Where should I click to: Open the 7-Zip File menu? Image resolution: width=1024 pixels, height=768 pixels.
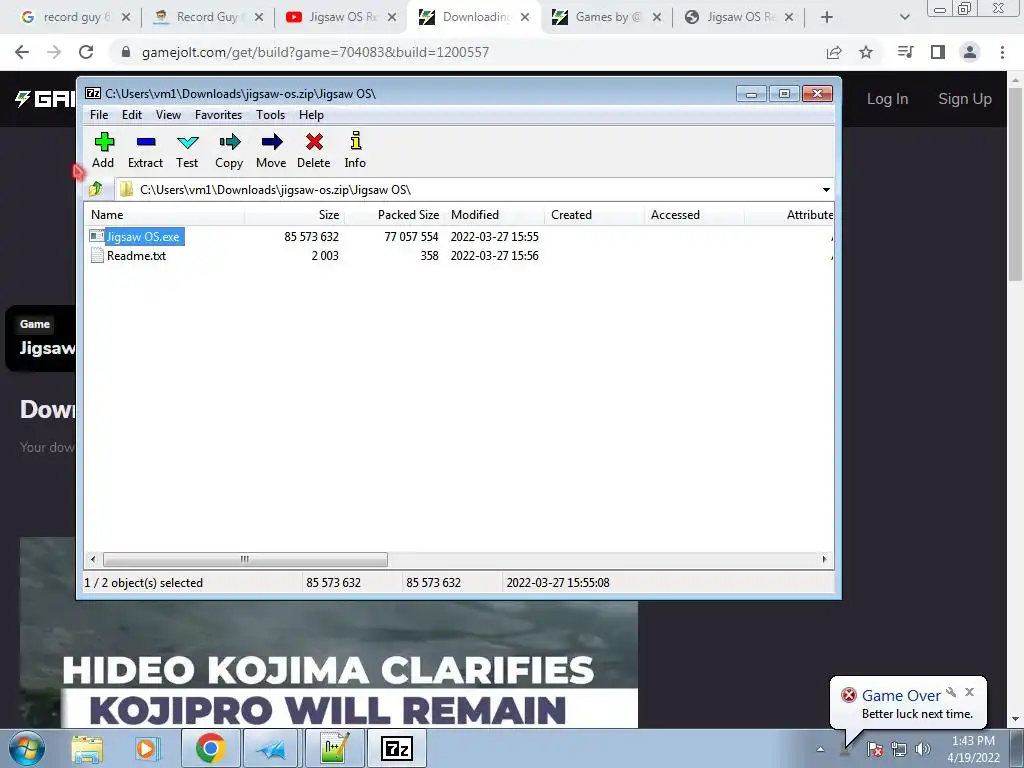[99, 115]
